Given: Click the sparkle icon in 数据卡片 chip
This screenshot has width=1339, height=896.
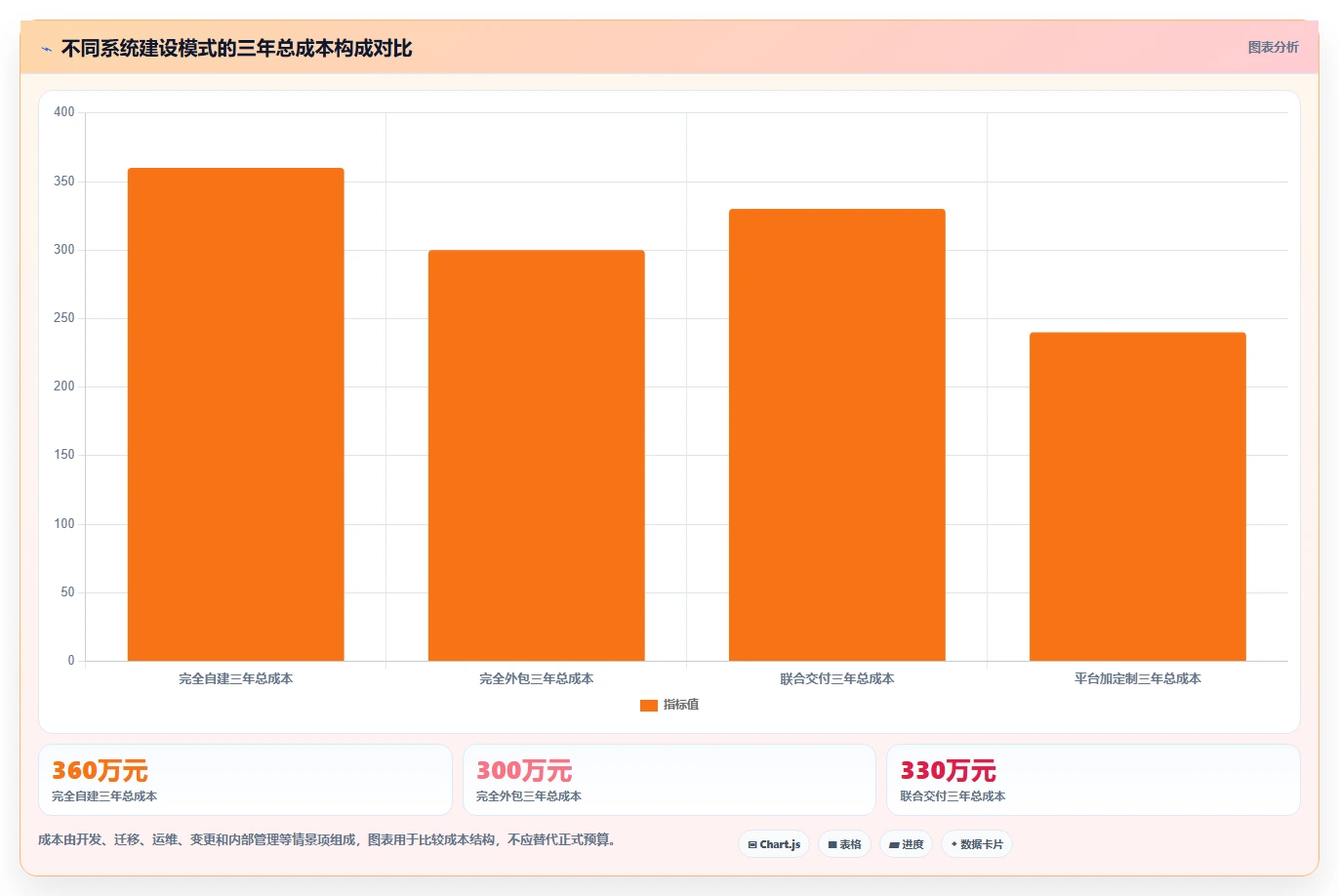Looking at the screenshot, I should point(954,844).
